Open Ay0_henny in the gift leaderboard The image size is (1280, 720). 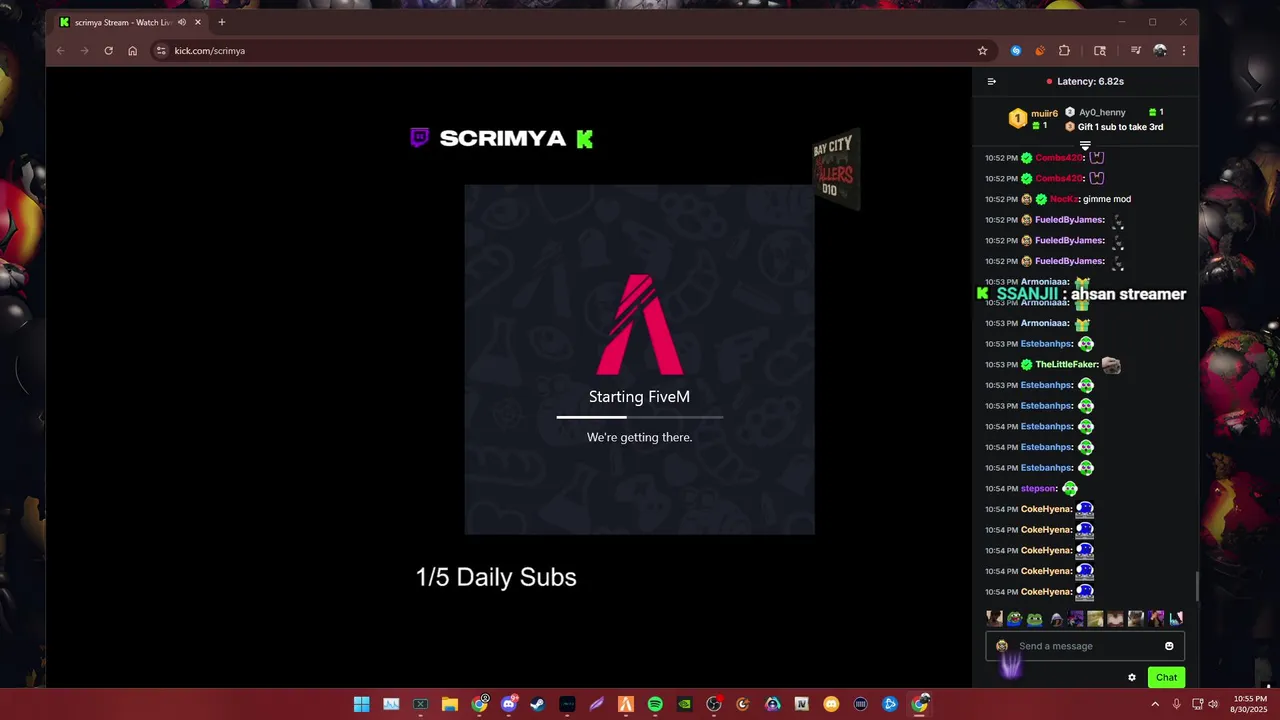(x=1102, y=113)
